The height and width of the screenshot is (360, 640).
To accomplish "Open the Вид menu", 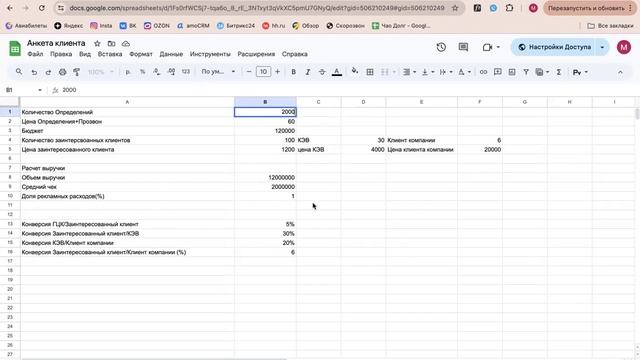I will (x=85, y=54).
